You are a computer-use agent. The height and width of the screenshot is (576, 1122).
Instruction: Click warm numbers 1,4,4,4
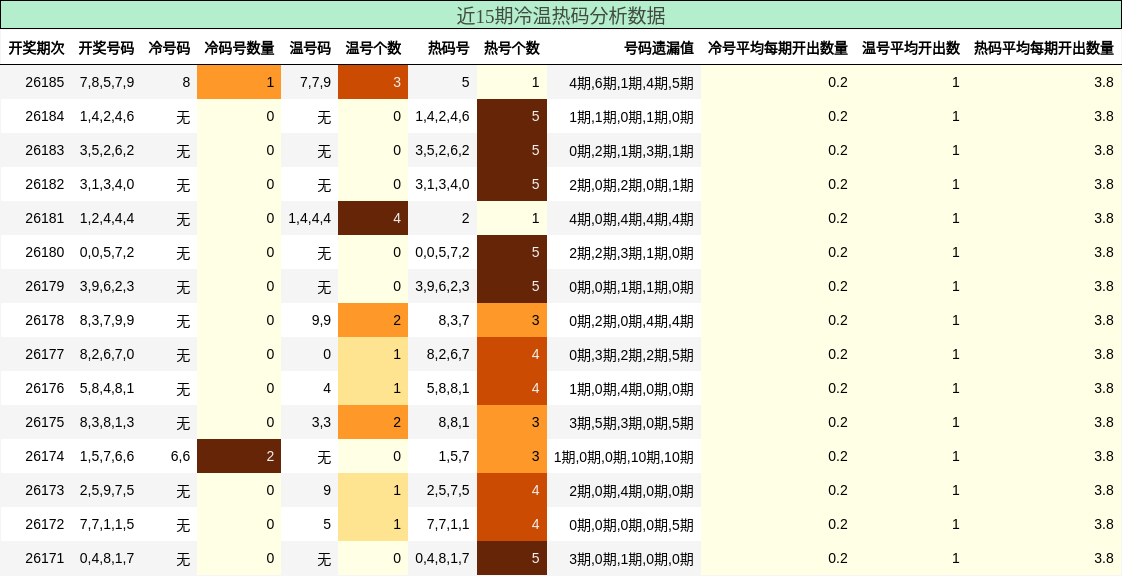point(310,218)
